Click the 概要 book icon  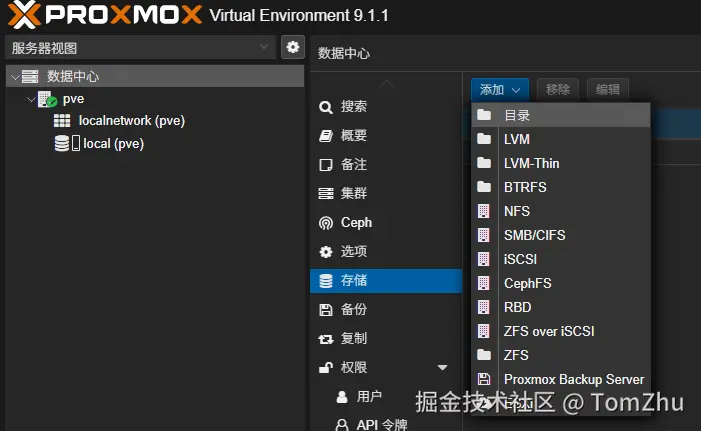(325, 135)
